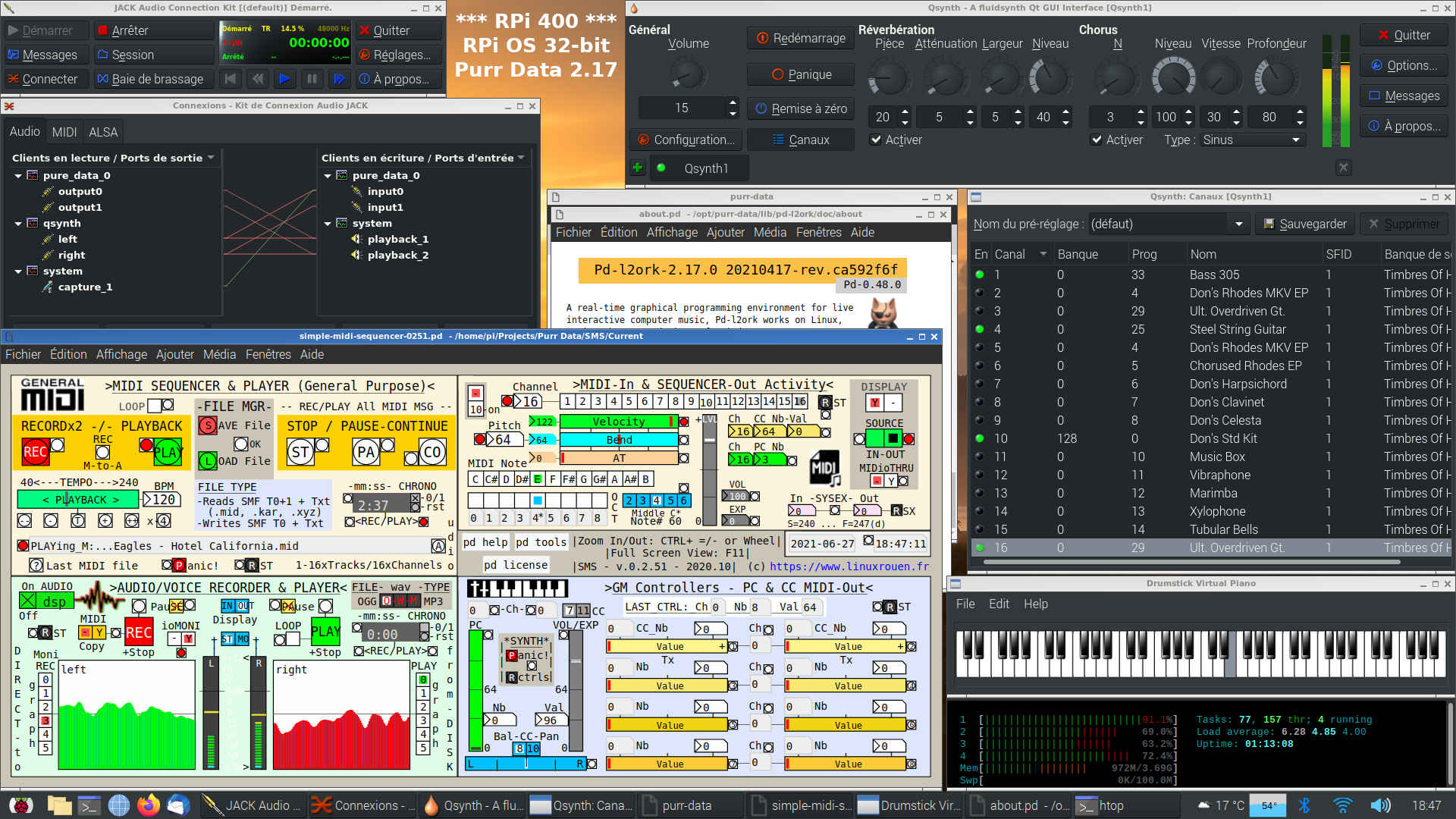The height and width of the screenshot is (819, 1456).
Task: Click the Bal-CC-Pan horizontal slider
Action: point(526,764)
